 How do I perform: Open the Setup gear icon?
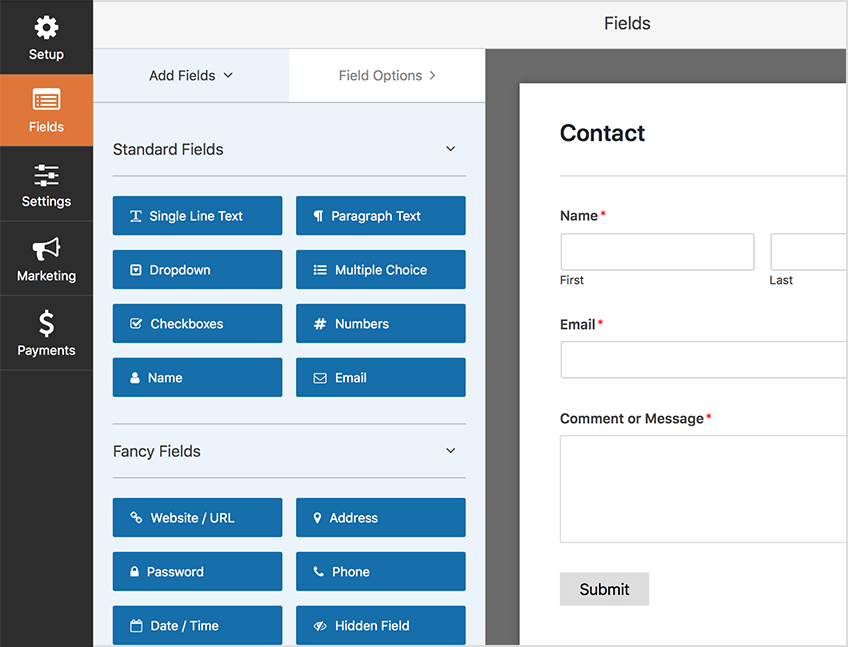tap(46, 28)
